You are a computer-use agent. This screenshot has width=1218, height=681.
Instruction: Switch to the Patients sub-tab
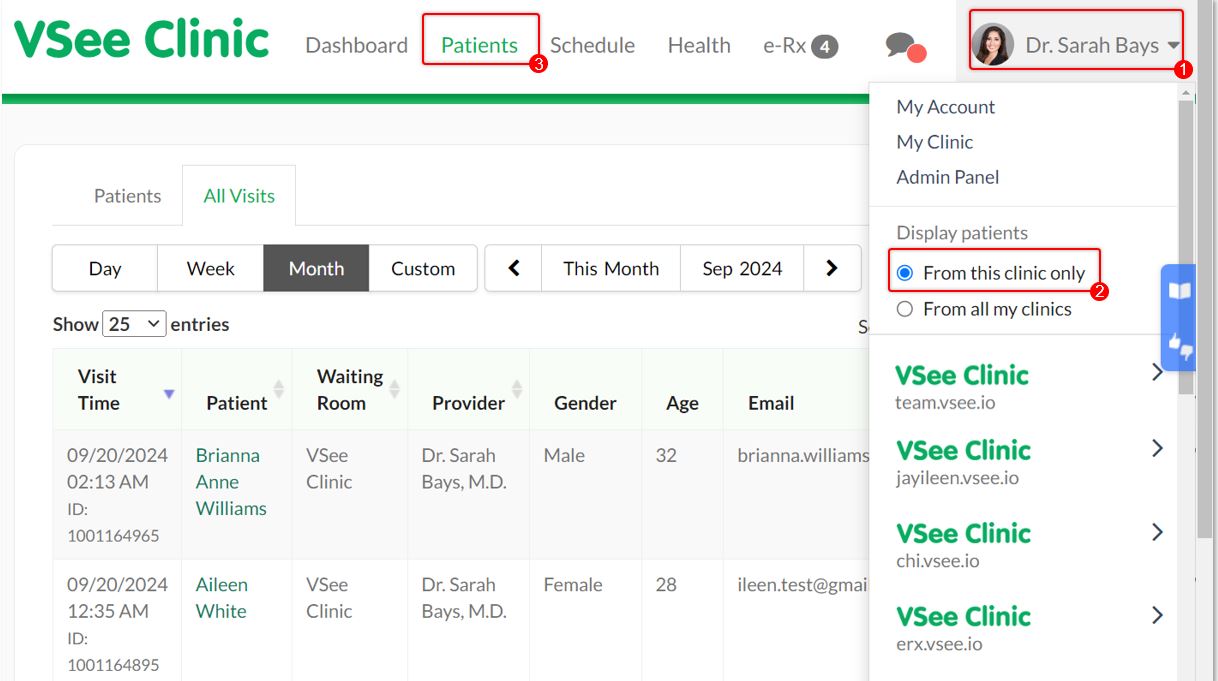(127, 196)
